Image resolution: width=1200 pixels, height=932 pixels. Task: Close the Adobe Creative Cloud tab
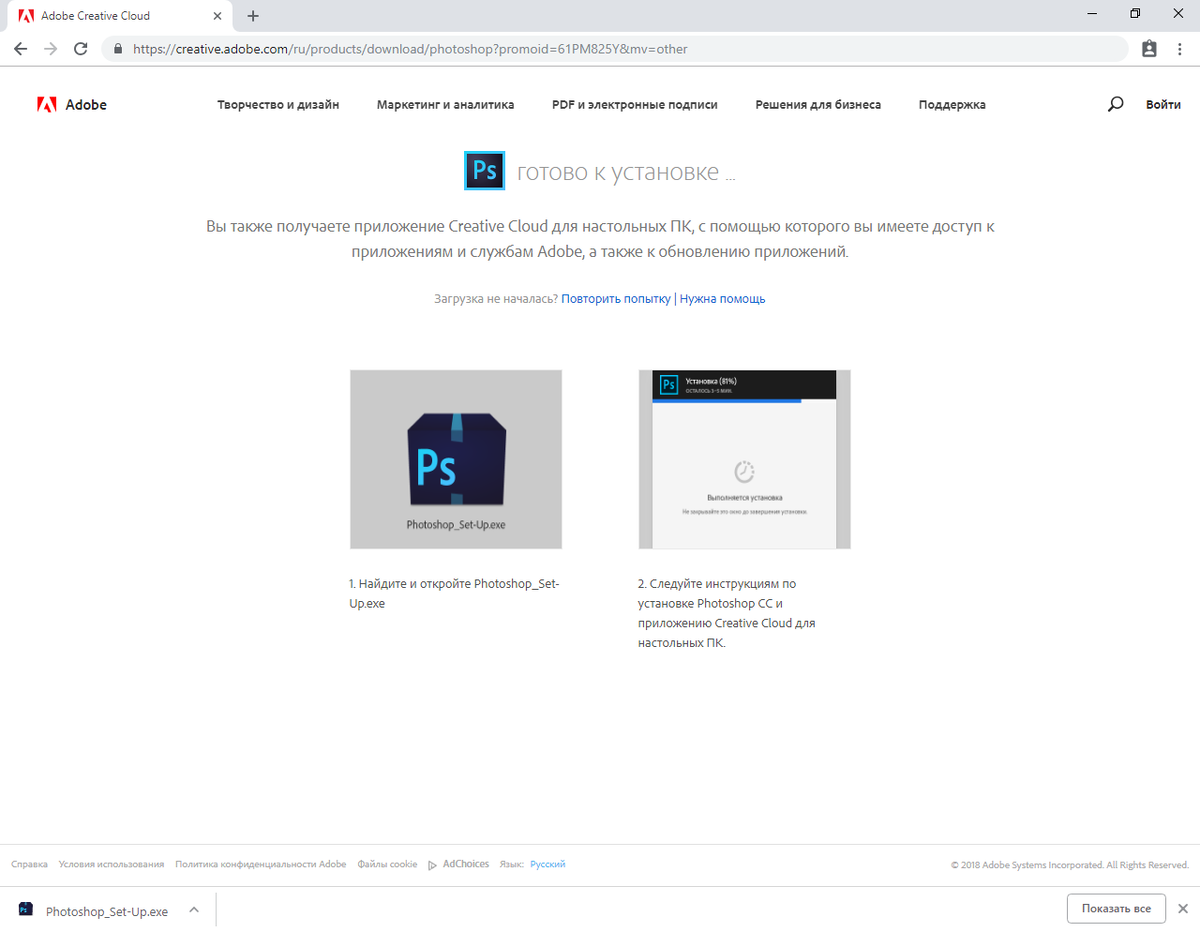(217, 16)
